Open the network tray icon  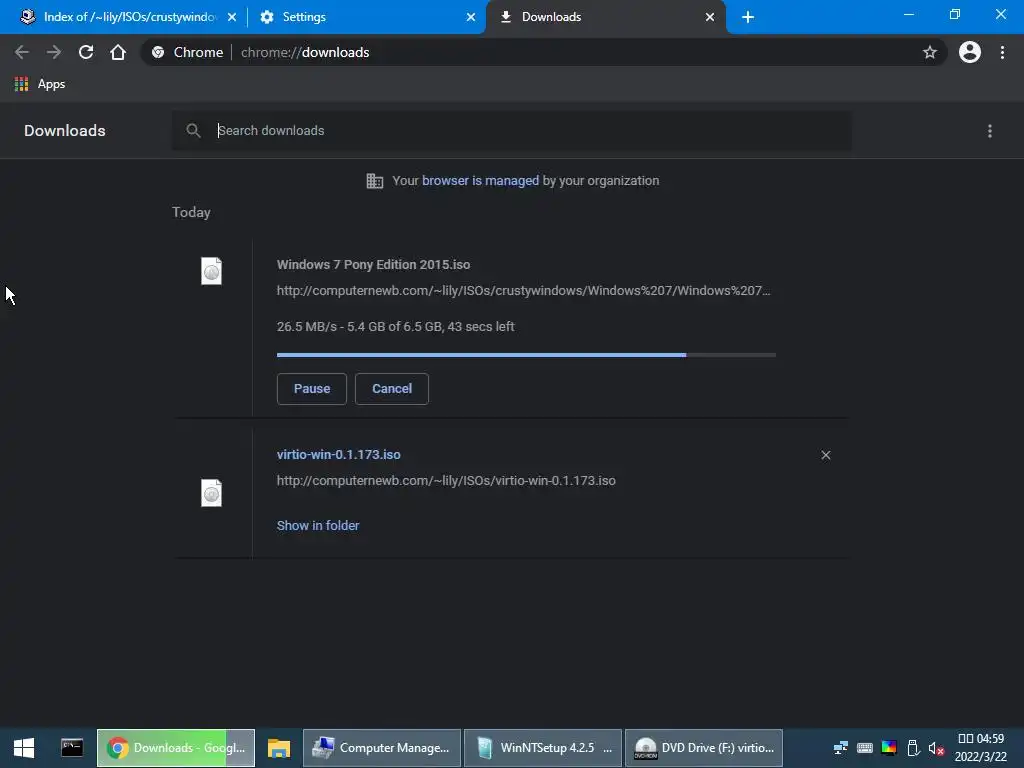(841, 748)
